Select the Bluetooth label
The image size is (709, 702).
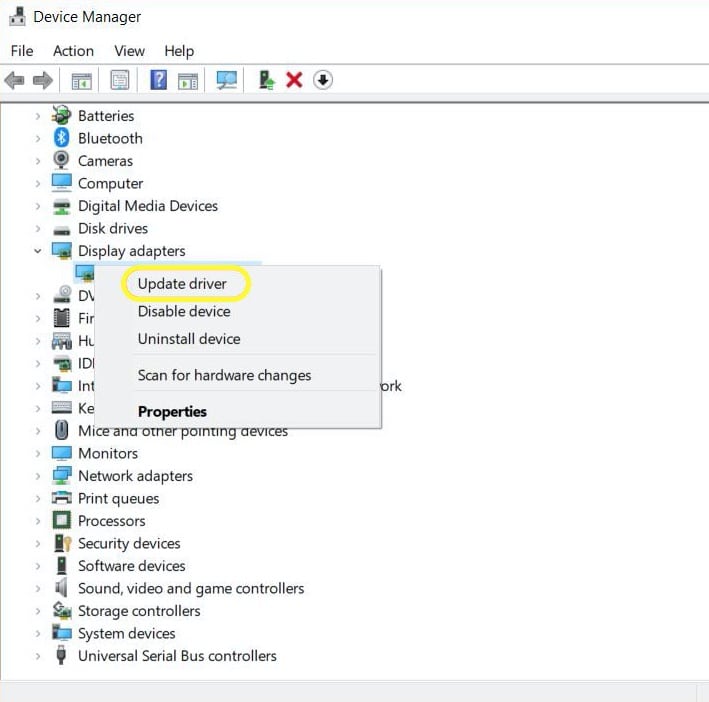click(110, 138)
